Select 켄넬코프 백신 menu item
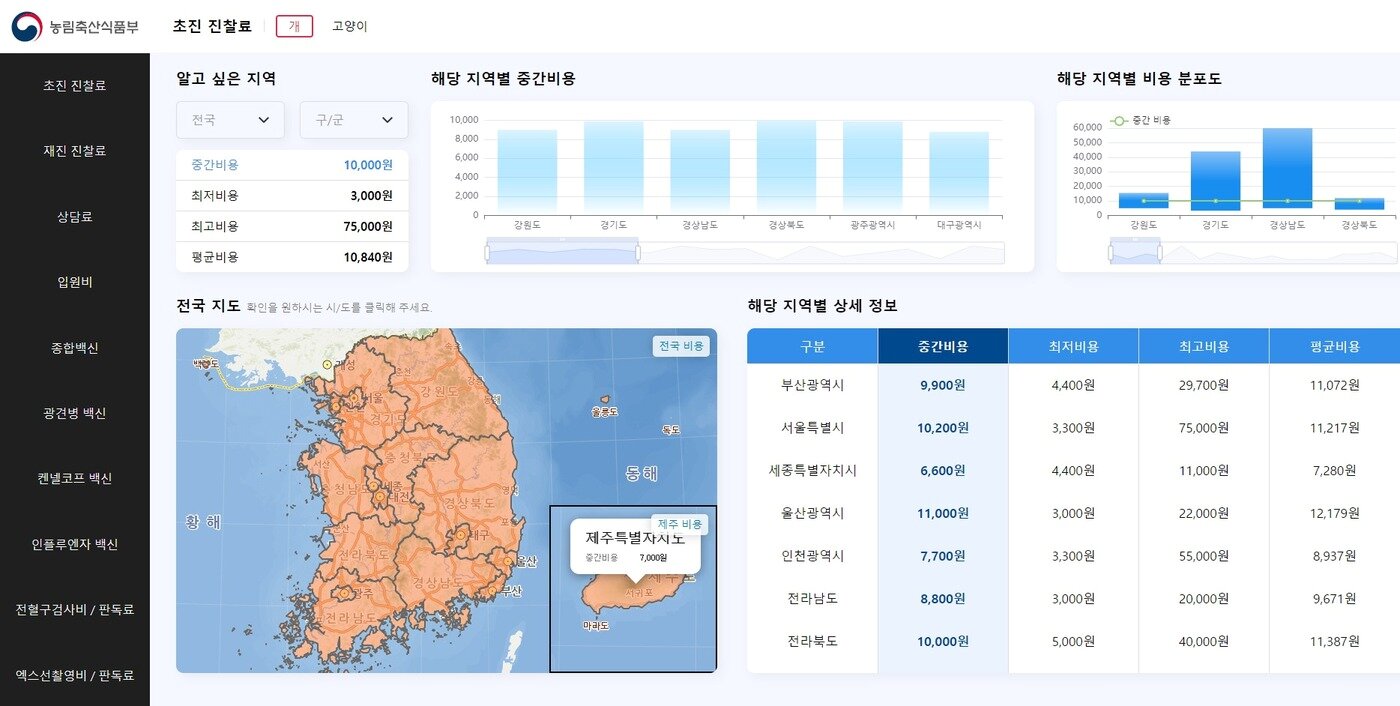 point(74,478)
